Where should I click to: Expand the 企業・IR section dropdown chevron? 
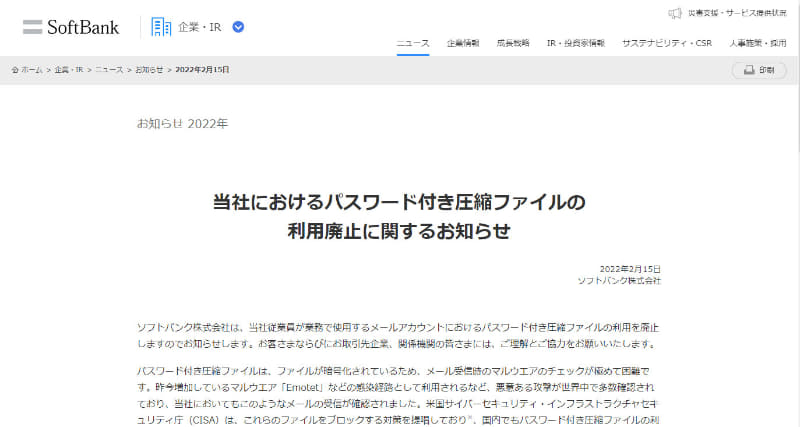pos(238,27)
